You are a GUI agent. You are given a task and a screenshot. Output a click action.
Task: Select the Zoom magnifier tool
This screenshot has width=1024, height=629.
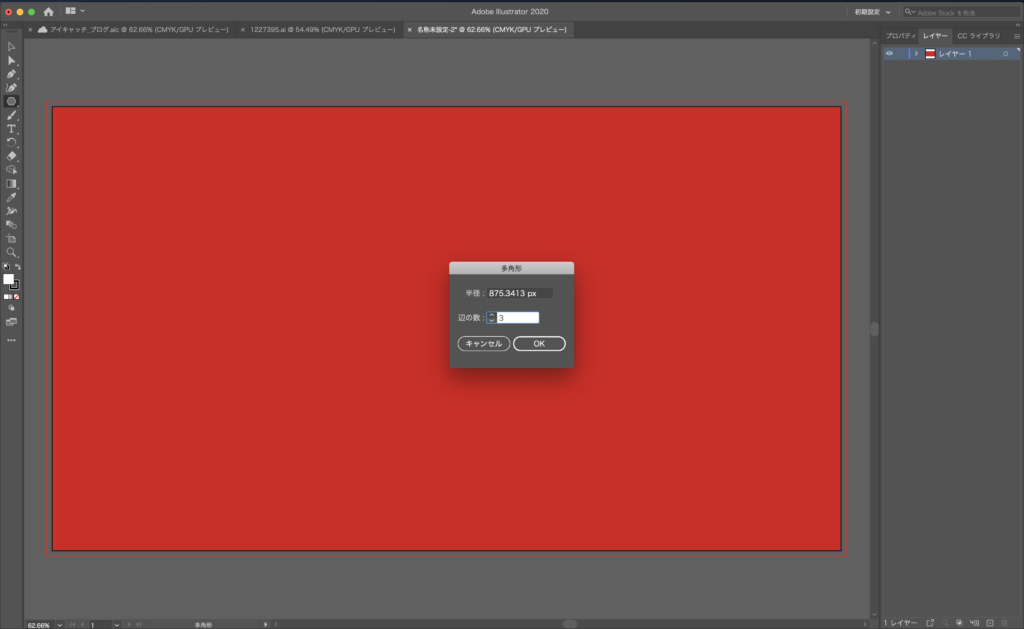pos(11,252)
